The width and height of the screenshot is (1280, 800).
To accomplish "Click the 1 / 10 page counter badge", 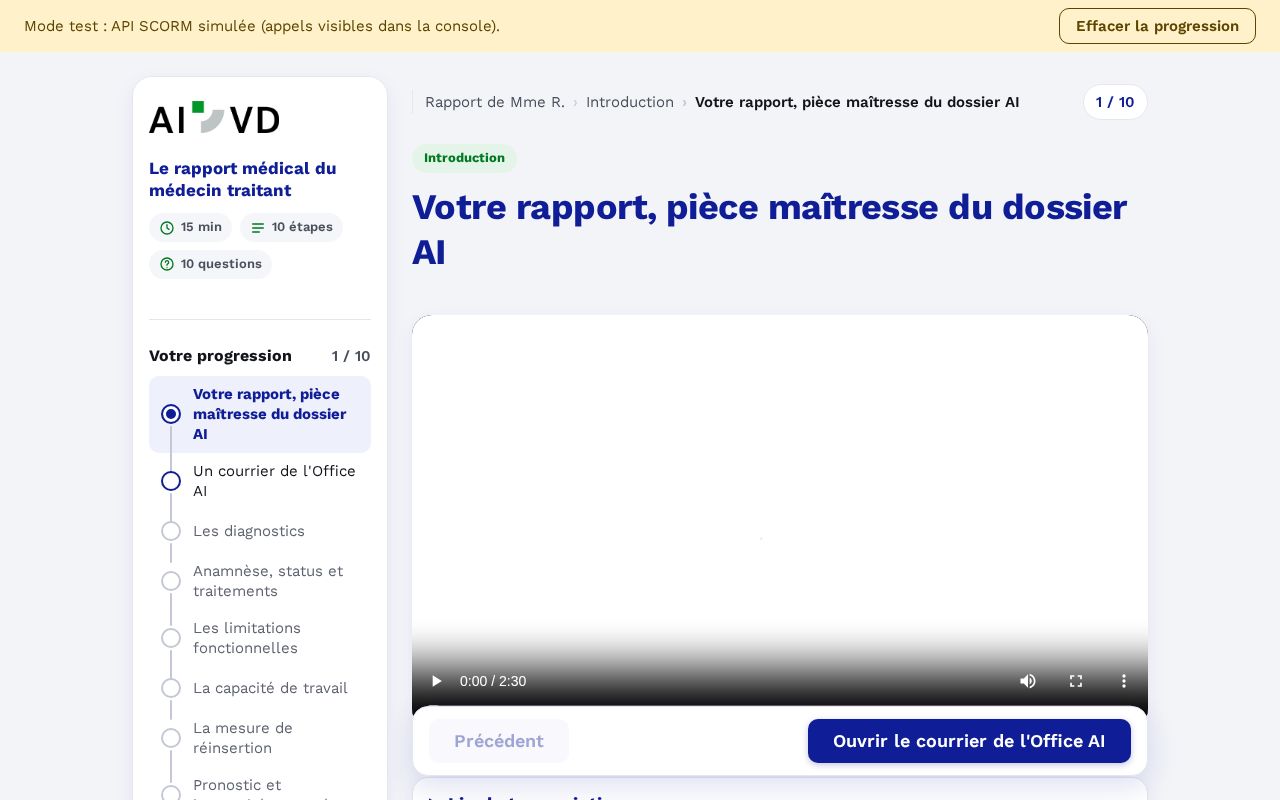I will (x=1115, y=102).
